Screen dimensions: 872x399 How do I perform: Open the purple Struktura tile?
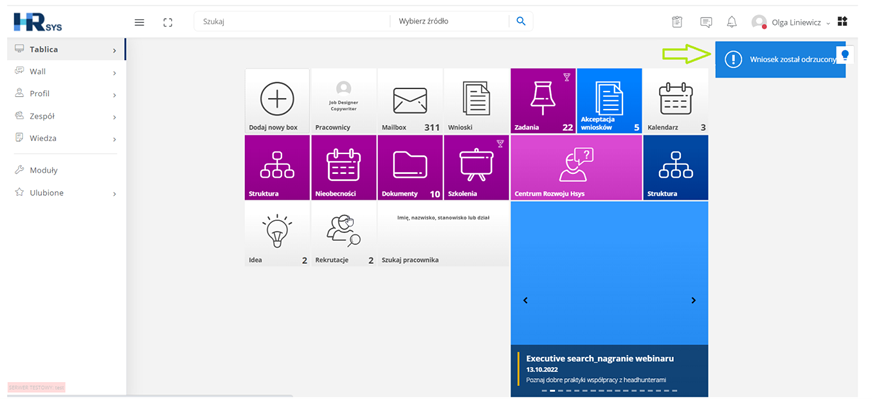(x=277, y=168)
